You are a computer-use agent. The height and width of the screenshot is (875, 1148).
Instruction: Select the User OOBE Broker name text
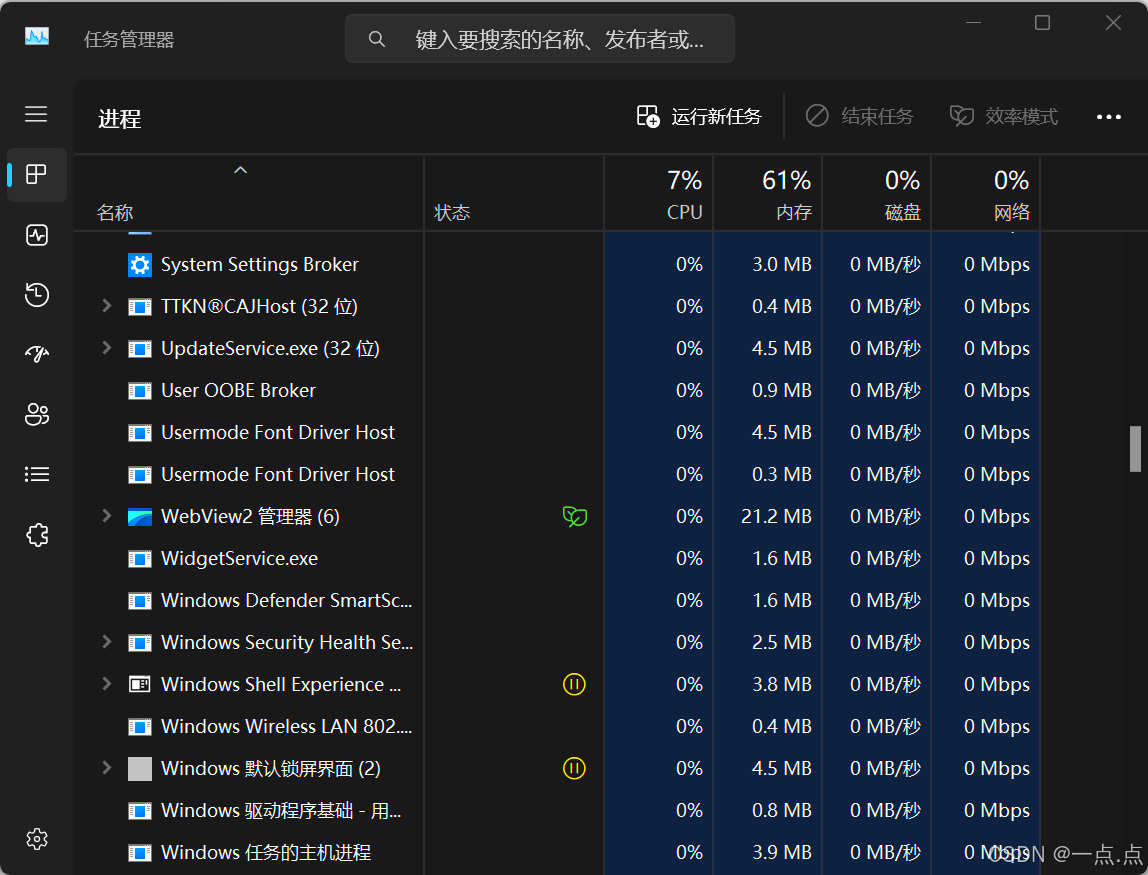[238, 391]
